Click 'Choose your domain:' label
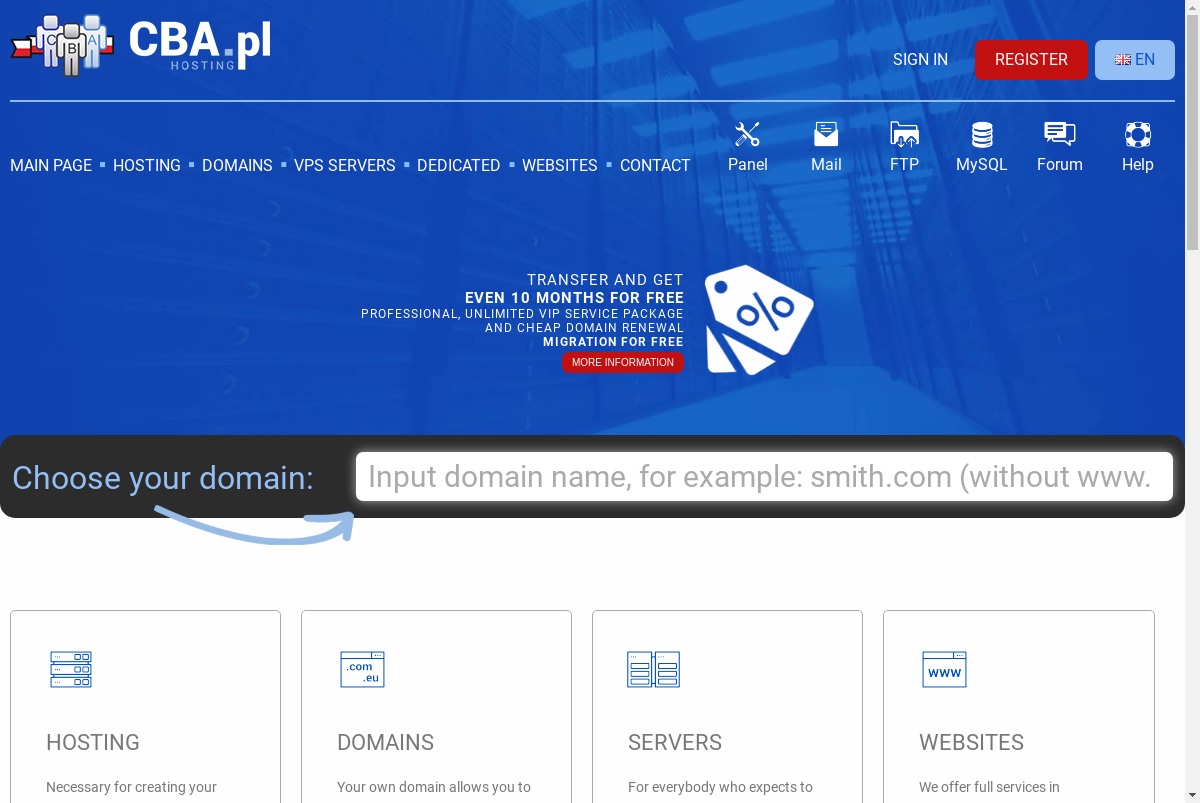Viewport: 1200px width, 803px height. pyautogui.click(x=163, y=478)
